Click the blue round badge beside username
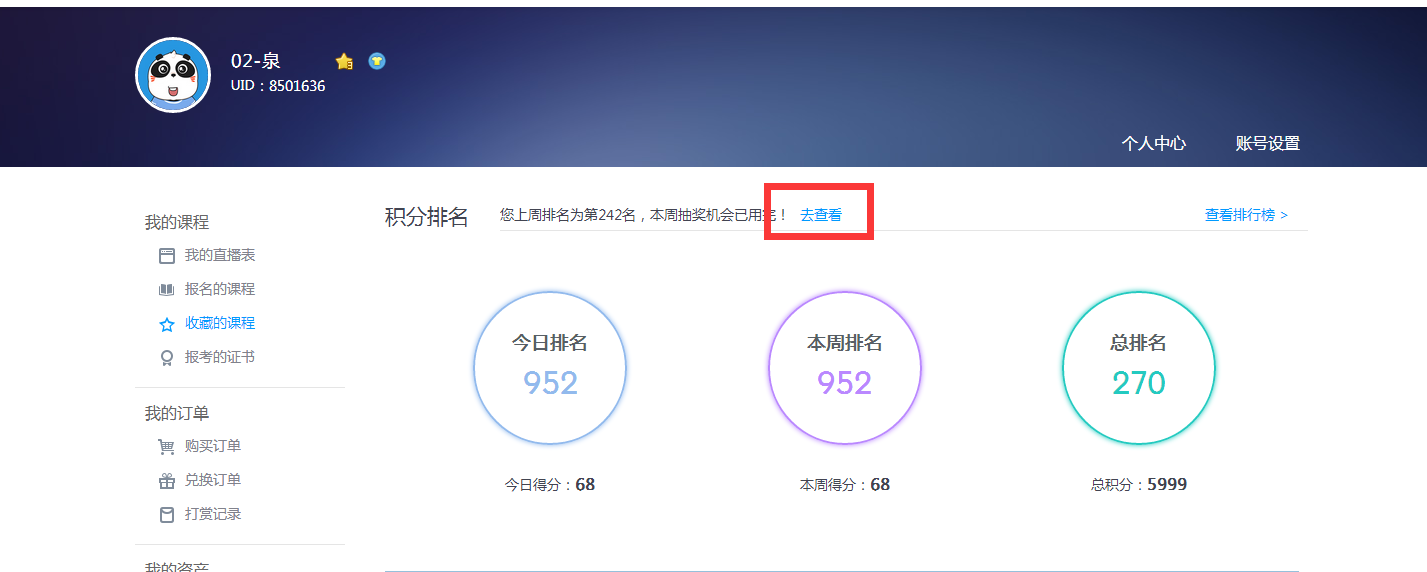 tap(377, 61)
